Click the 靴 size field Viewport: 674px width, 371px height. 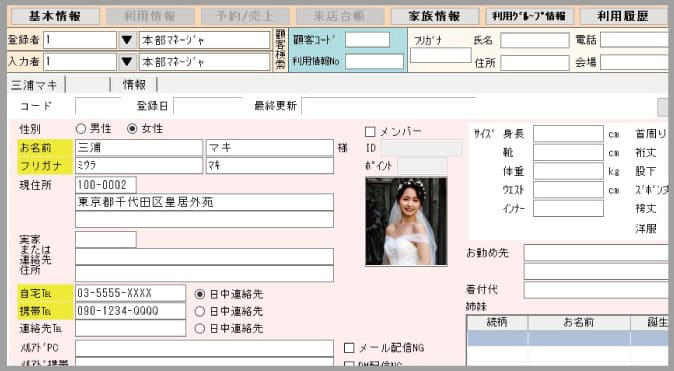click(568, 152)
